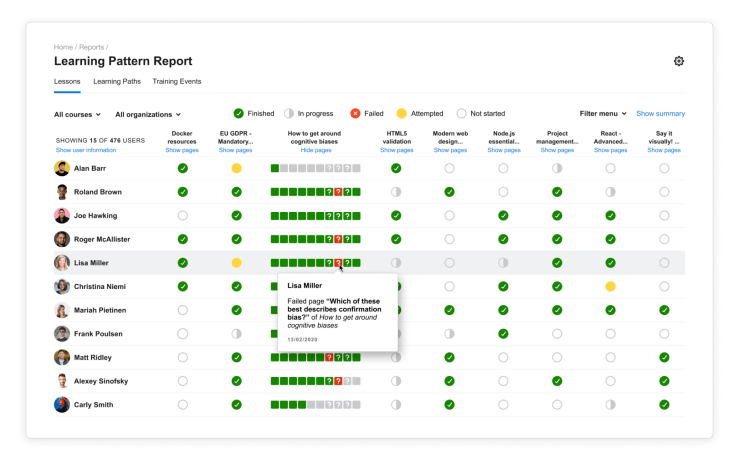This screenshot has height=464, width=739.
Task: Open the All organizations dropdown
Action: 148,114
